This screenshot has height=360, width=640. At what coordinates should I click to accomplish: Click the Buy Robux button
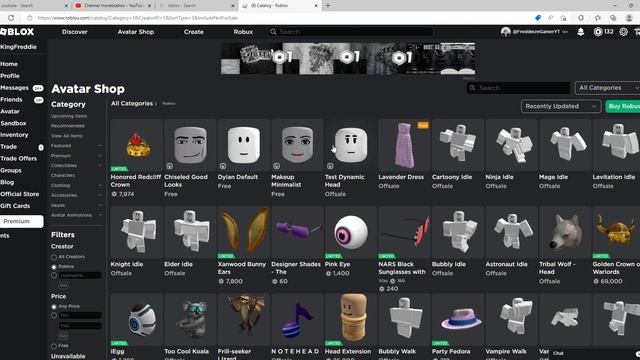pyautogui.click(x=623, y=106)
